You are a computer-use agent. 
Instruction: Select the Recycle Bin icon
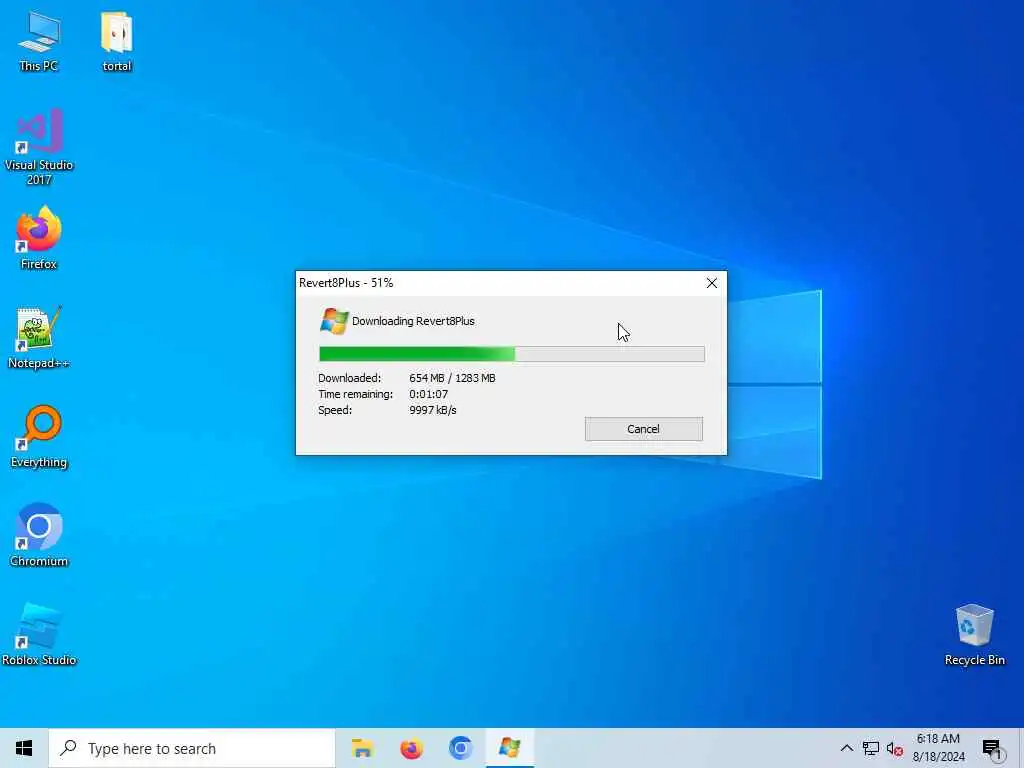pyautogui.click(x=974, y=634)
